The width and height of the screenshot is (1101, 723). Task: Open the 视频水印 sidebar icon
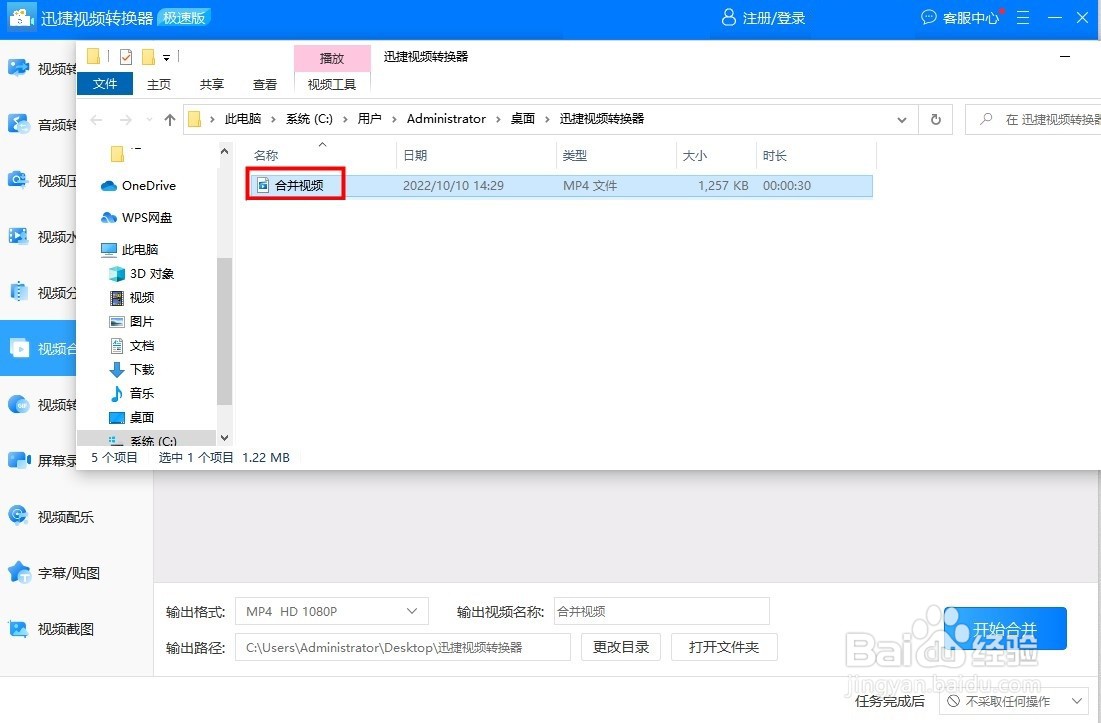coord(19,236)
